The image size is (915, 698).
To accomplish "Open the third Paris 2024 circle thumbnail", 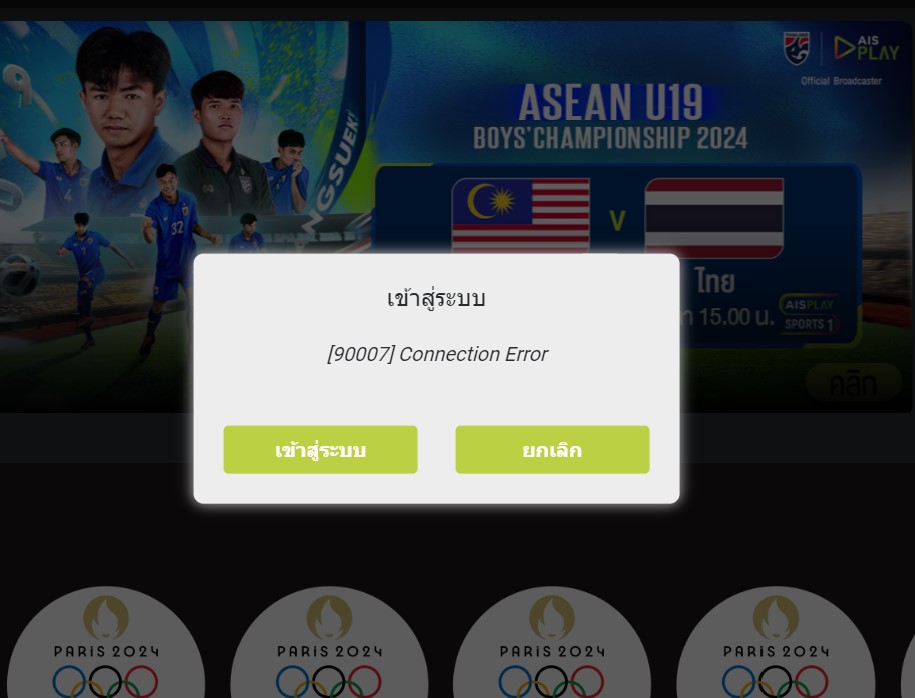I will (552, 642).
